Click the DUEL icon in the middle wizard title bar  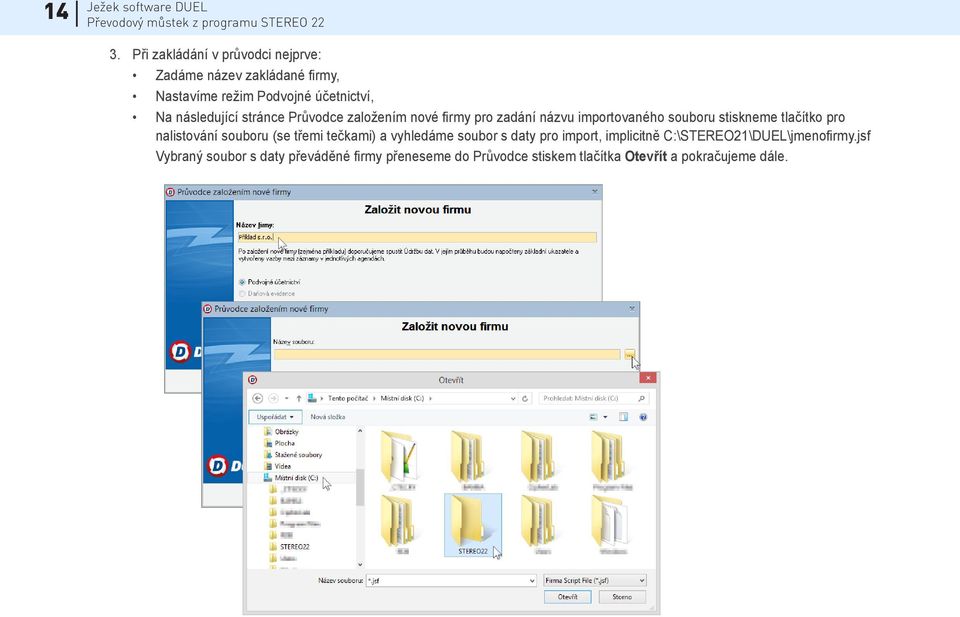pos(208,309)
